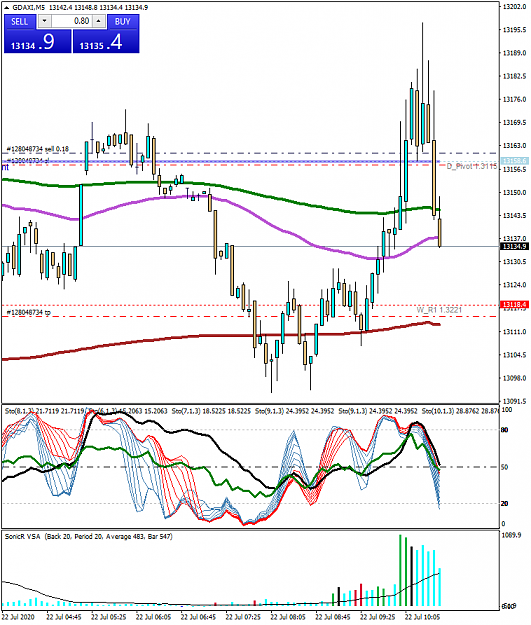Screen dimensions: 531x625
Task: Click the sell price 13134.9 panel
Action: pyautogui.click(x=37, y=41)
